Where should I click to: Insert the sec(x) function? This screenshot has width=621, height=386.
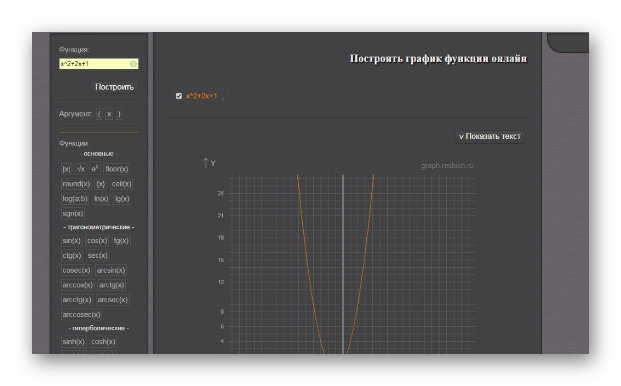point(97,255)
